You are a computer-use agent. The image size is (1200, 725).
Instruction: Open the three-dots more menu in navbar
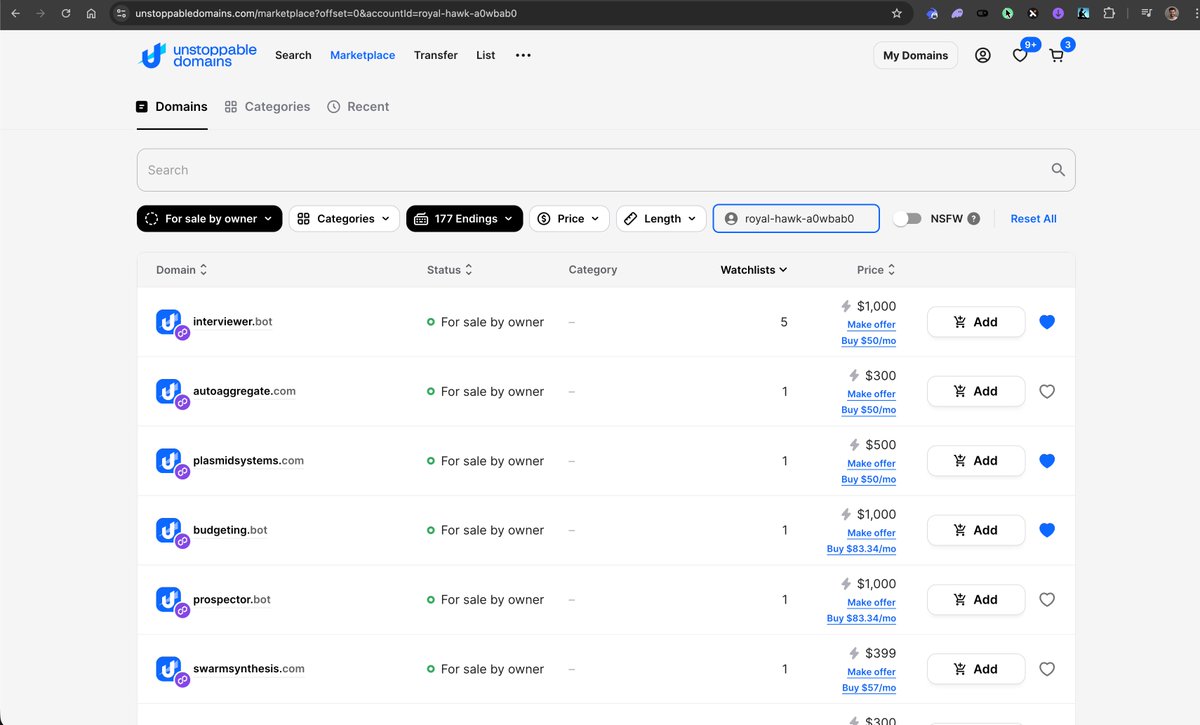pyautogui.click(x=523, y=55)
